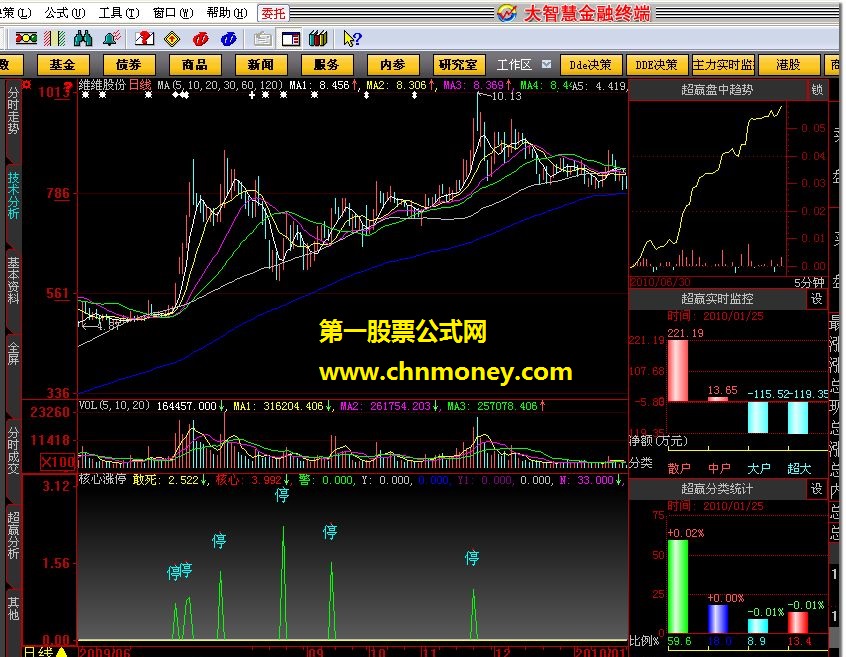
Task: Click the 大户 category label
Action: coord(759,469)
